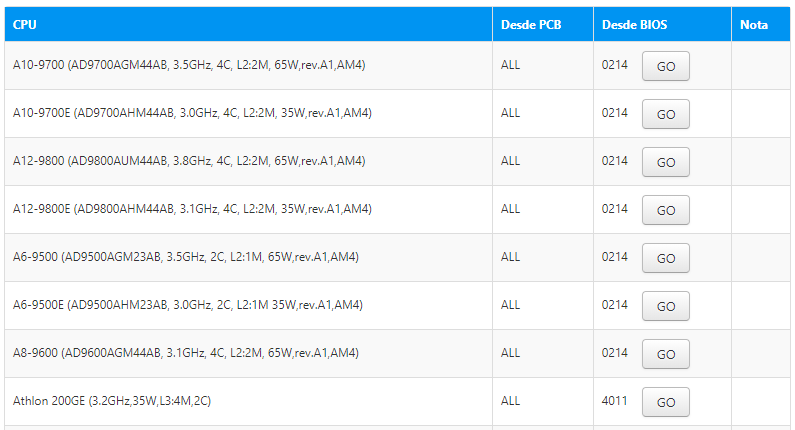Click the A6-9500E CPU description
Viewport: 795px width, 430px height.
coord(188,305)
